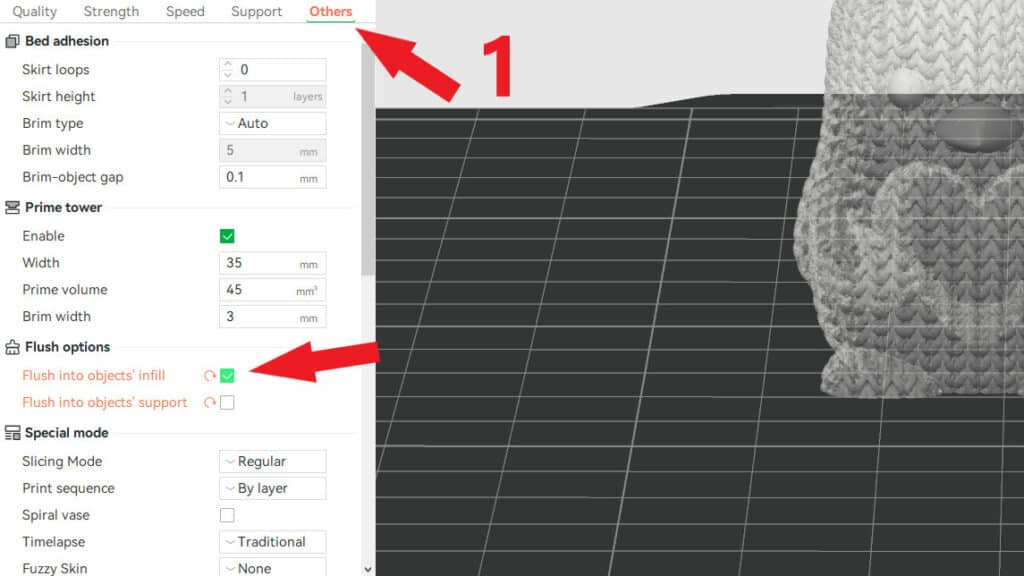This screenshot has width=1024, height=576.
Task: Reset the Flush into objects' infill setting
Action: coord(209,376)
